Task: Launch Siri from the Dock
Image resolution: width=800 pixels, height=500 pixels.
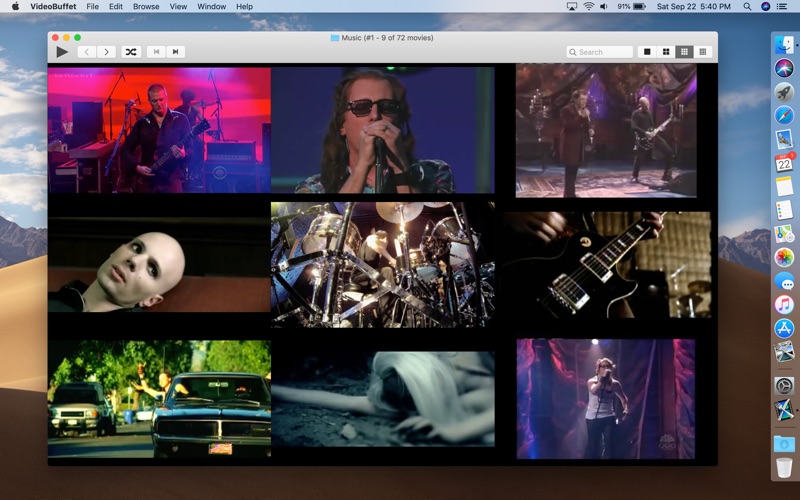Action: (784, 68)
